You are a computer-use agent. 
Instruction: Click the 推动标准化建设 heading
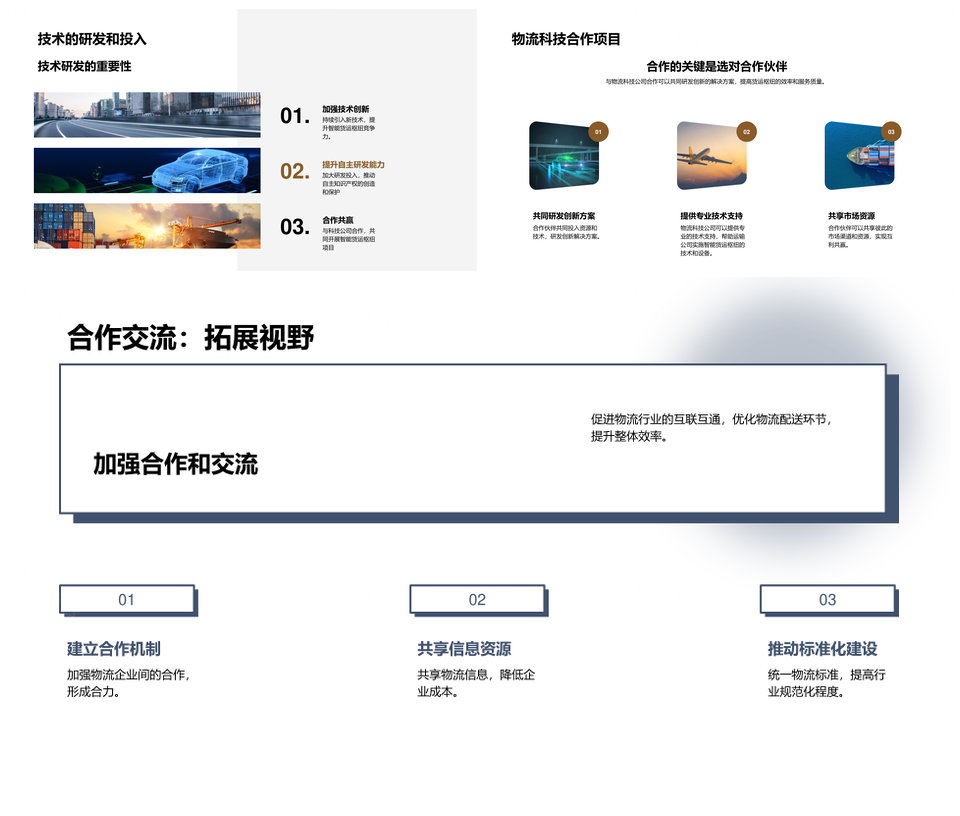(822, 649)
